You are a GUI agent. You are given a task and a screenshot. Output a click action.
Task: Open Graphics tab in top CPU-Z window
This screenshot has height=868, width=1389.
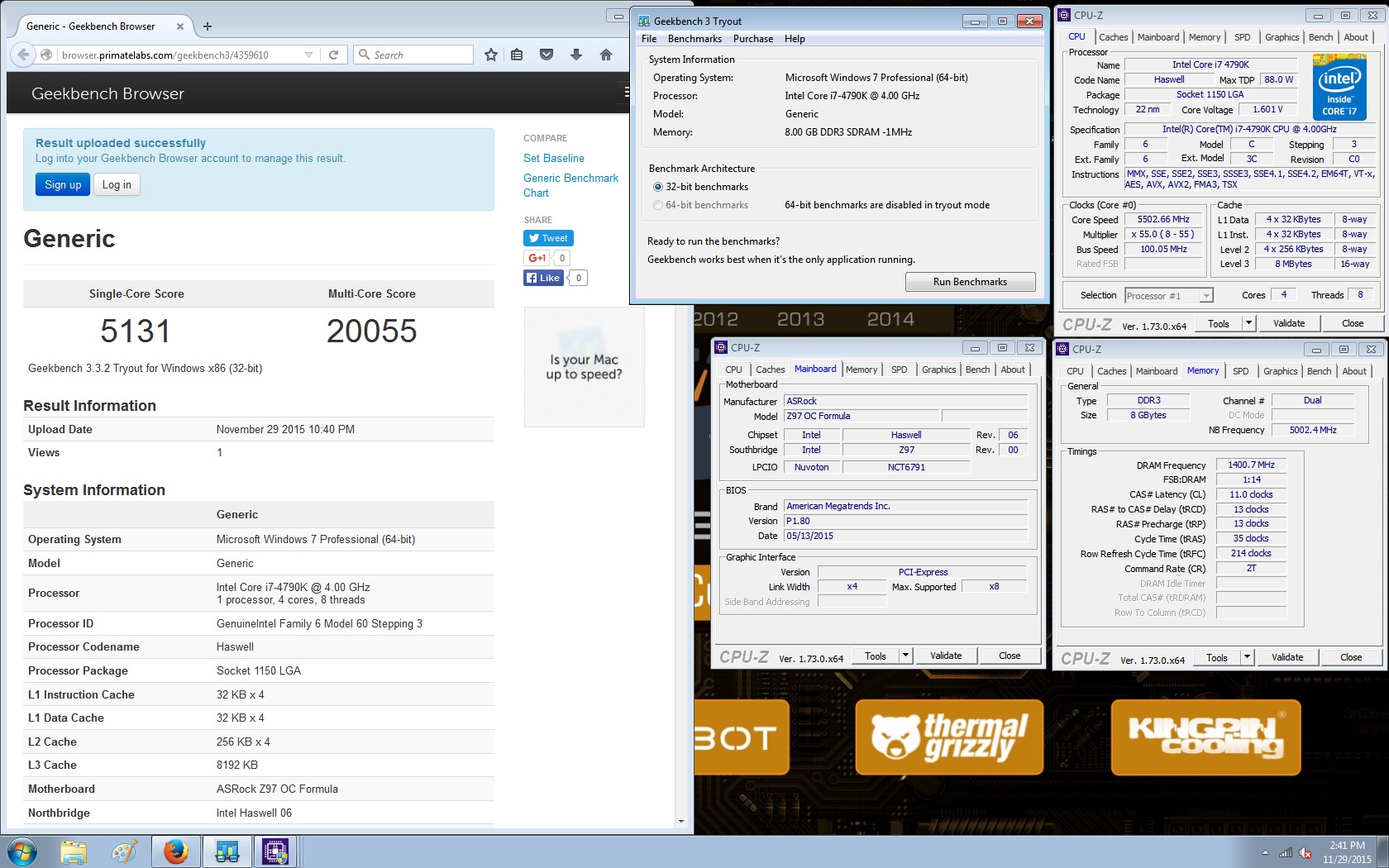[x=1282, y=37]
